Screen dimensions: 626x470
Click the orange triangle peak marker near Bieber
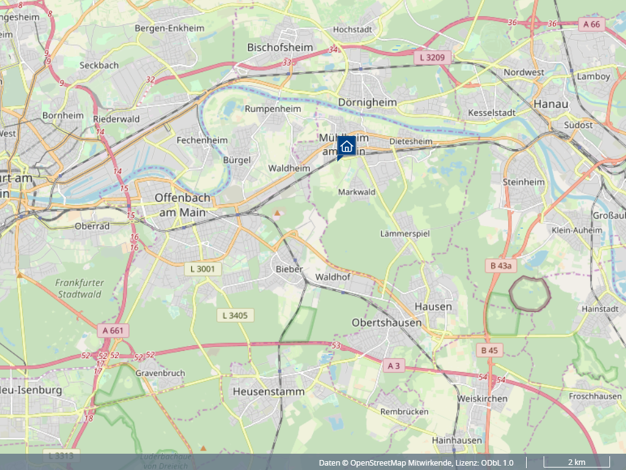(x=277, y=213)
